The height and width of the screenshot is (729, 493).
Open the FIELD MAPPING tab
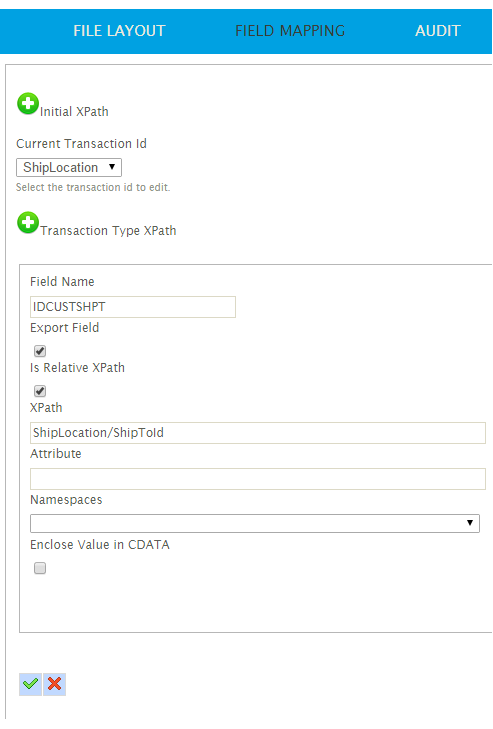[290, 31]
